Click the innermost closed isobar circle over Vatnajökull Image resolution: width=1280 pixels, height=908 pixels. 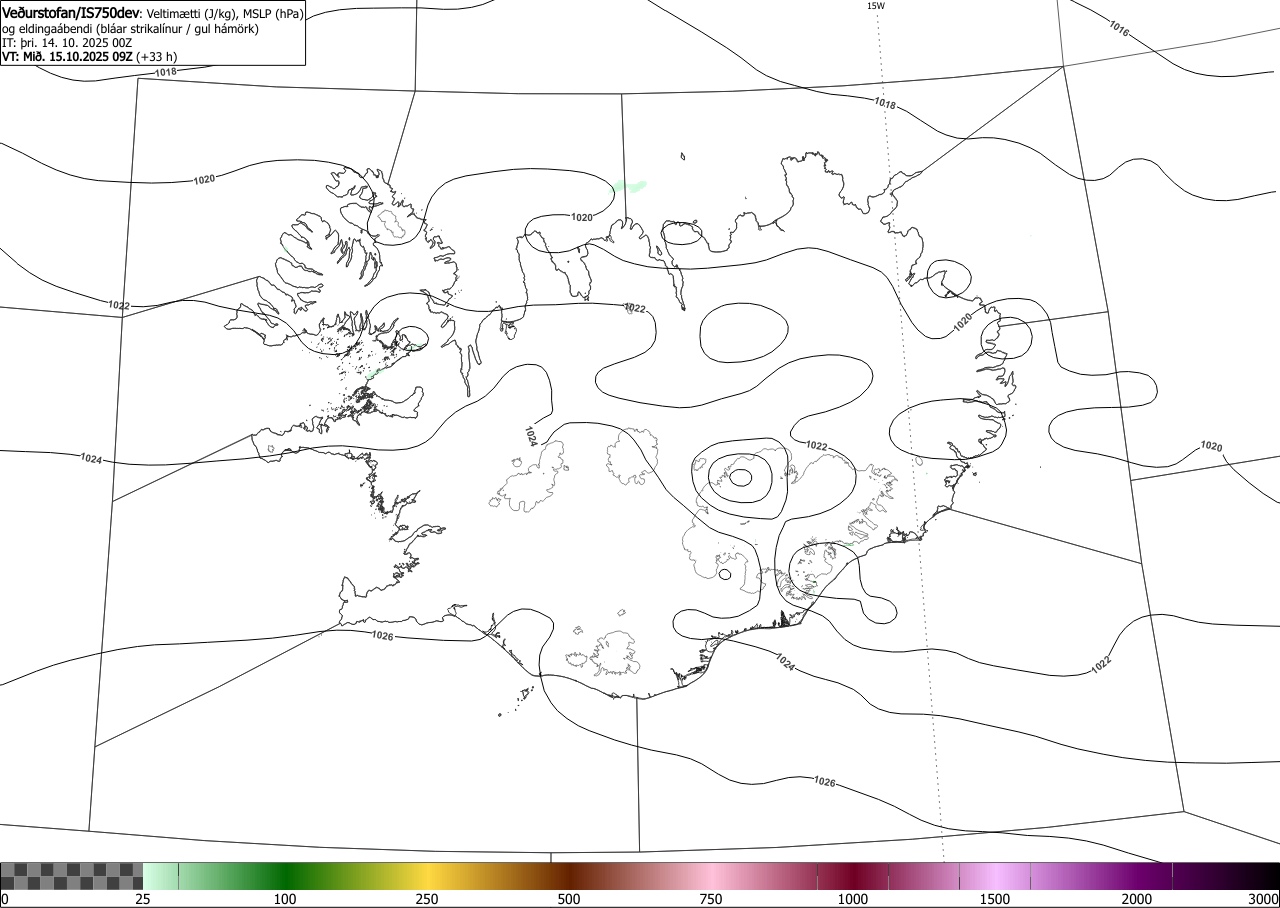[740, 477]
